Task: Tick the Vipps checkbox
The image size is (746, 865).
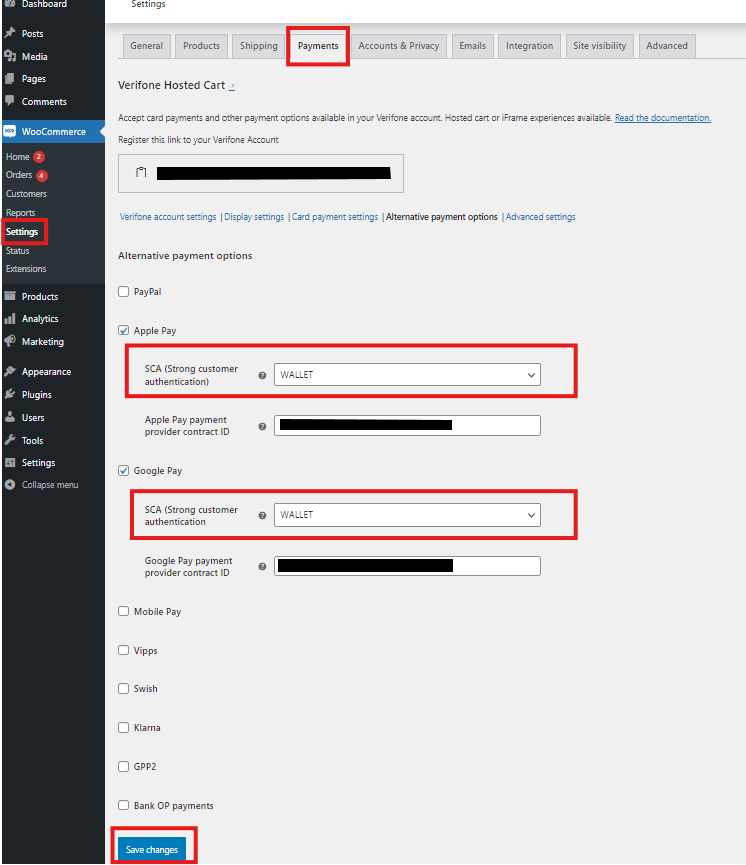Action: 124,650
